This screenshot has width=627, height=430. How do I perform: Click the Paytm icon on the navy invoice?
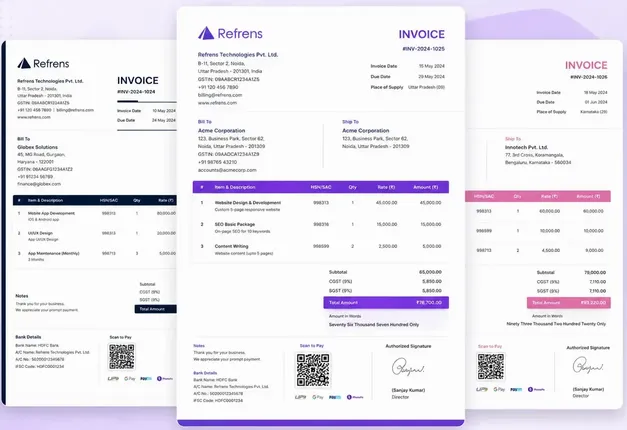pos(146,378)
